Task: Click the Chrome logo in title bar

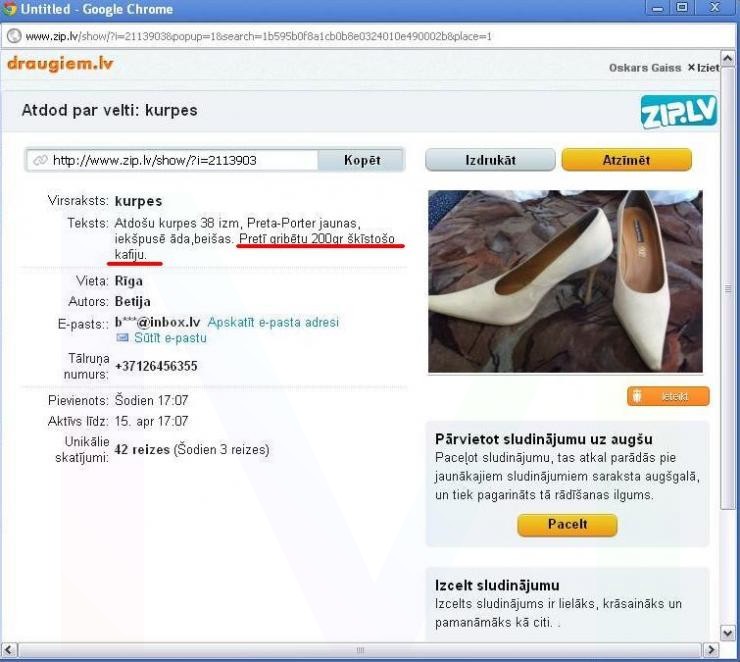Action: [x=9, y=9]
